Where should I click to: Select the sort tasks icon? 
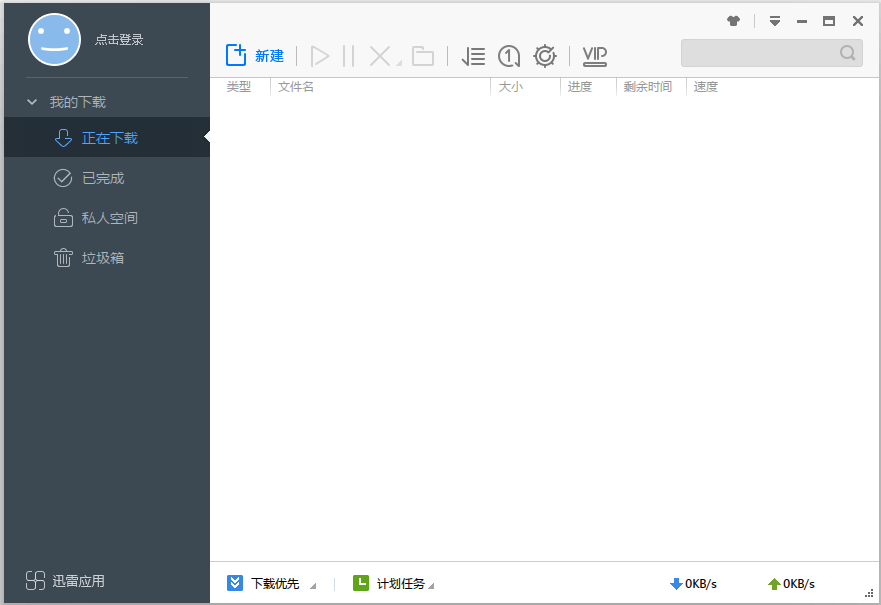pyautogui.click(x=473, y=56)
